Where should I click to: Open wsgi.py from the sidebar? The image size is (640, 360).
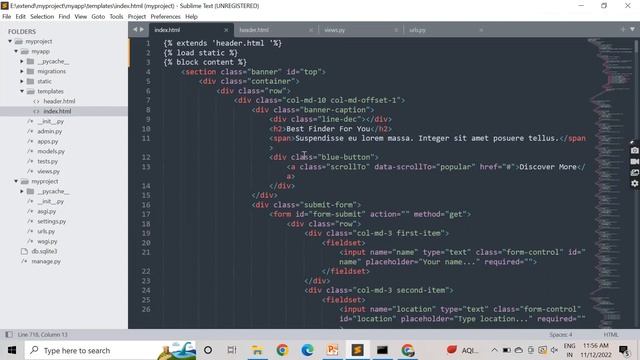pos(47,241)
